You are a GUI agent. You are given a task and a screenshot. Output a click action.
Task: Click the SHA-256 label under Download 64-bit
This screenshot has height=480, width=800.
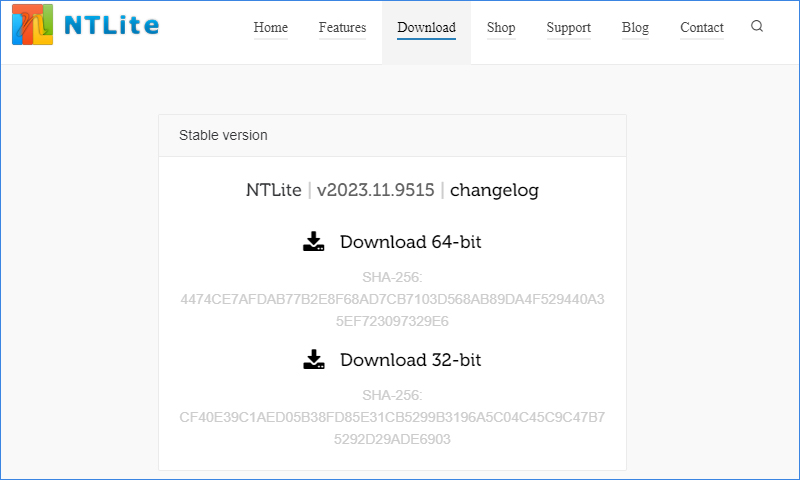click(x=392, y=277)
